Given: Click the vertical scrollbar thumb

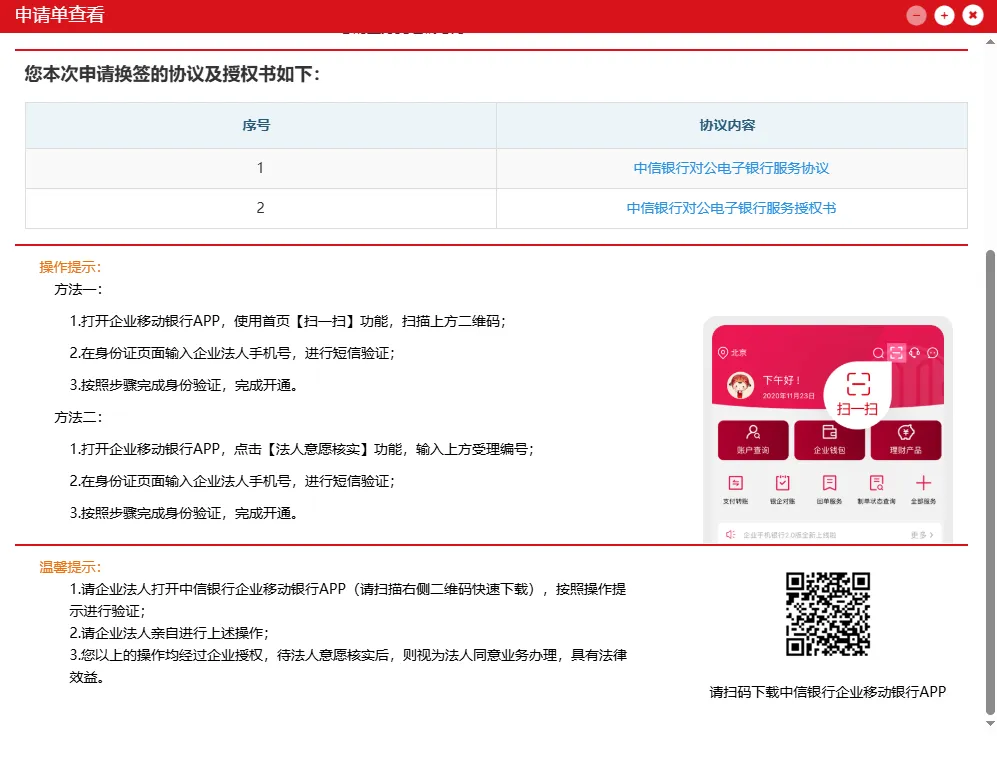Looking at the screenshot, I should (990, 483).
